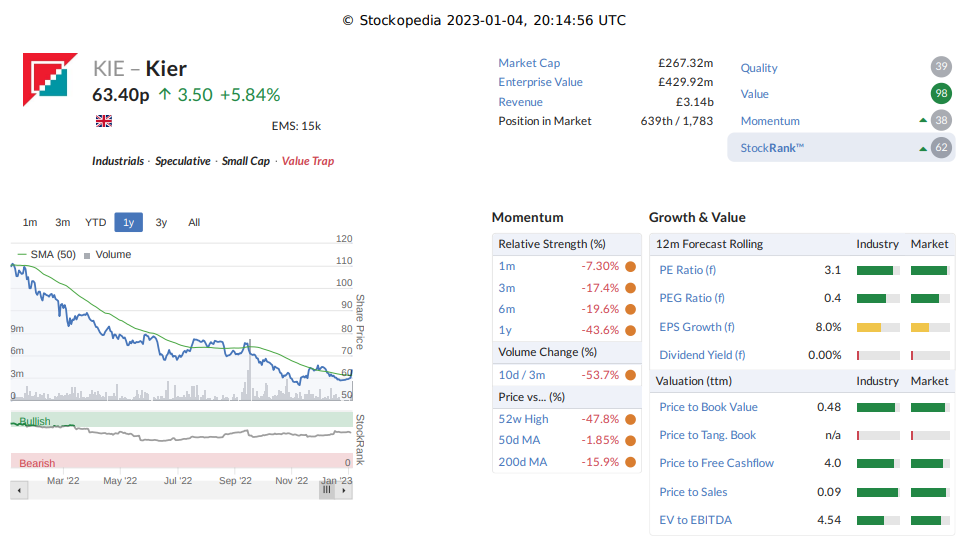Open the Momentum rank link

tap(770, 121)
